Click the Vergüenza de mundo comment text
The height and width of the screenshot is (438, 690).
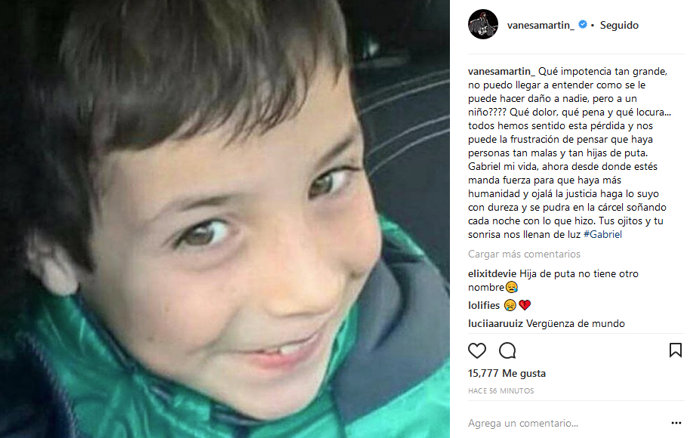tap(576, 324)
